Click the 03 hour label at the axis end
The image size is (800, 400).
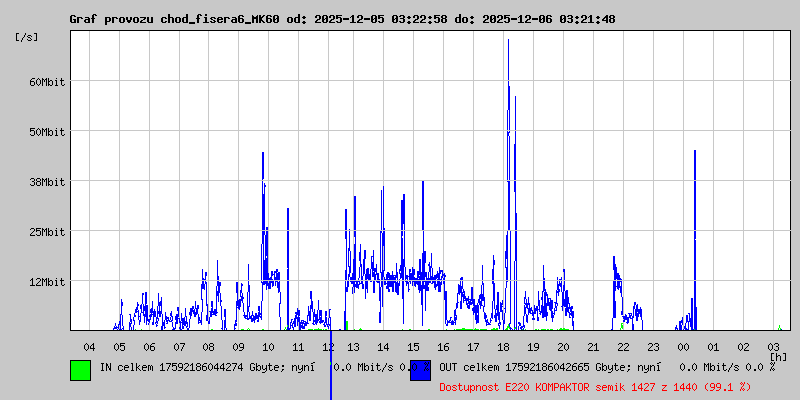click(x=773, y=346)
